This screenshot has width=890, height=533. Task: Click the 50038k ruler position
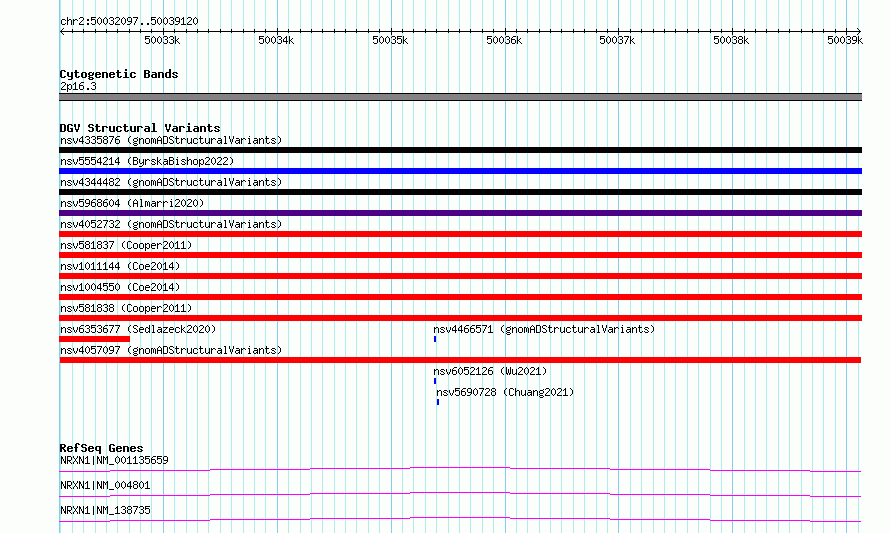tap(731, 40)
